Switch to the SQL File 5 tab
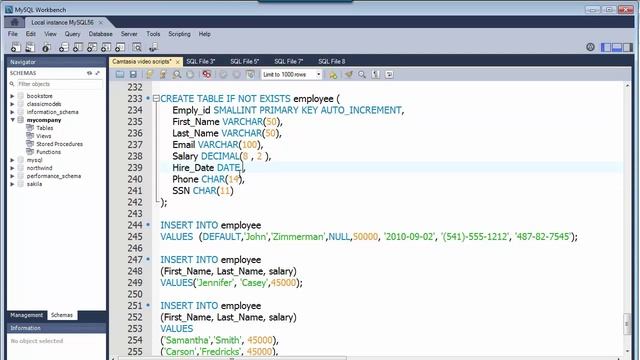 (x=244, y=62)
